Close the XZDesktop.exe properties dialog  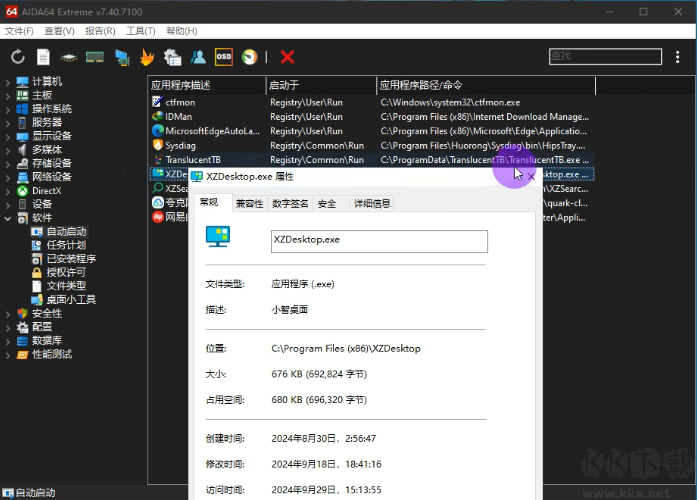(531, 177)
